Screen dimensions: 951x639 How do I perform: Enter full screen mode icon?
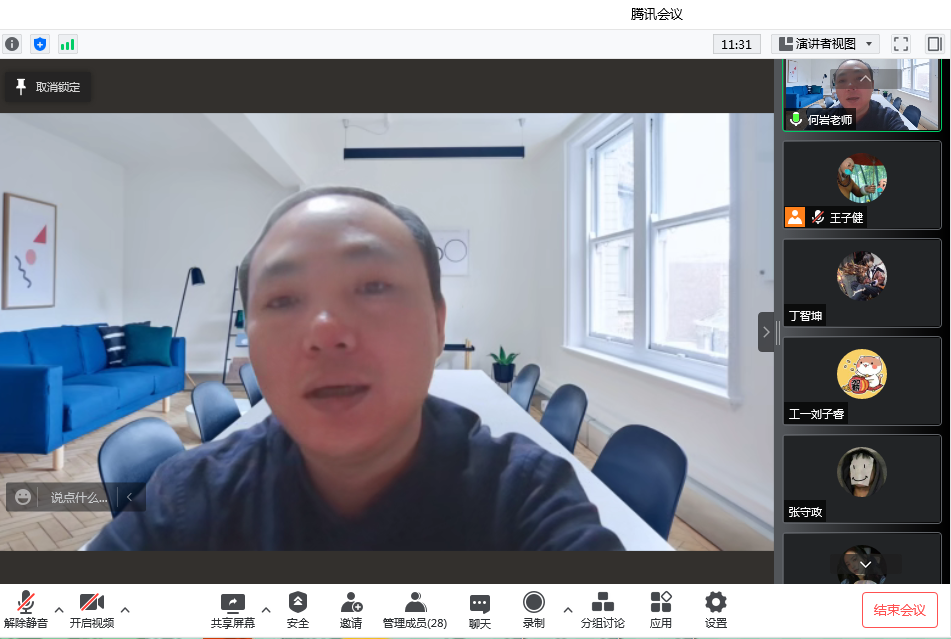[x=901, y=44]
